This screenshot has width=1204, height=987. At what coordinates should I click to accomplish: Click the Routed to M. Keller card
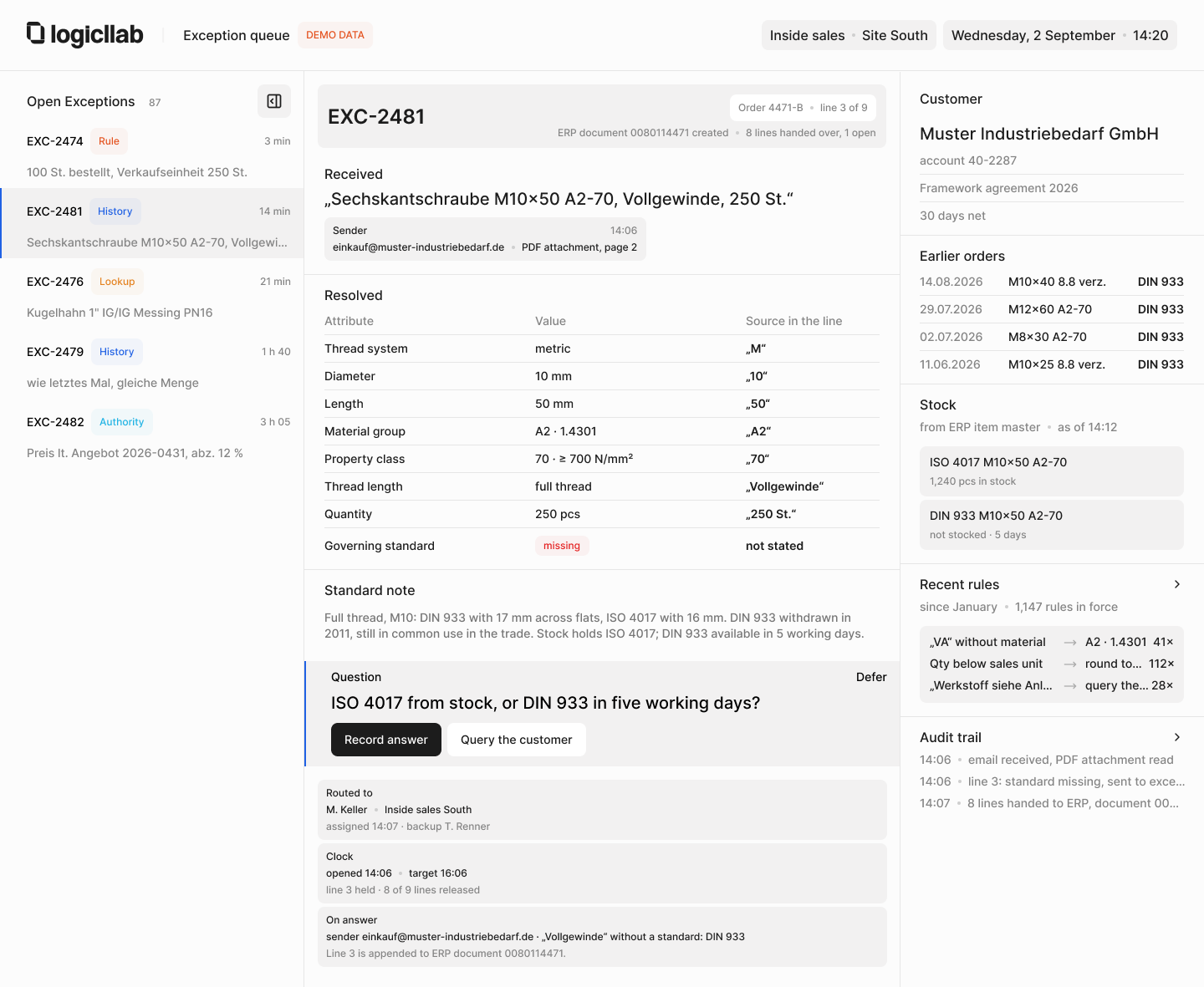602,810
